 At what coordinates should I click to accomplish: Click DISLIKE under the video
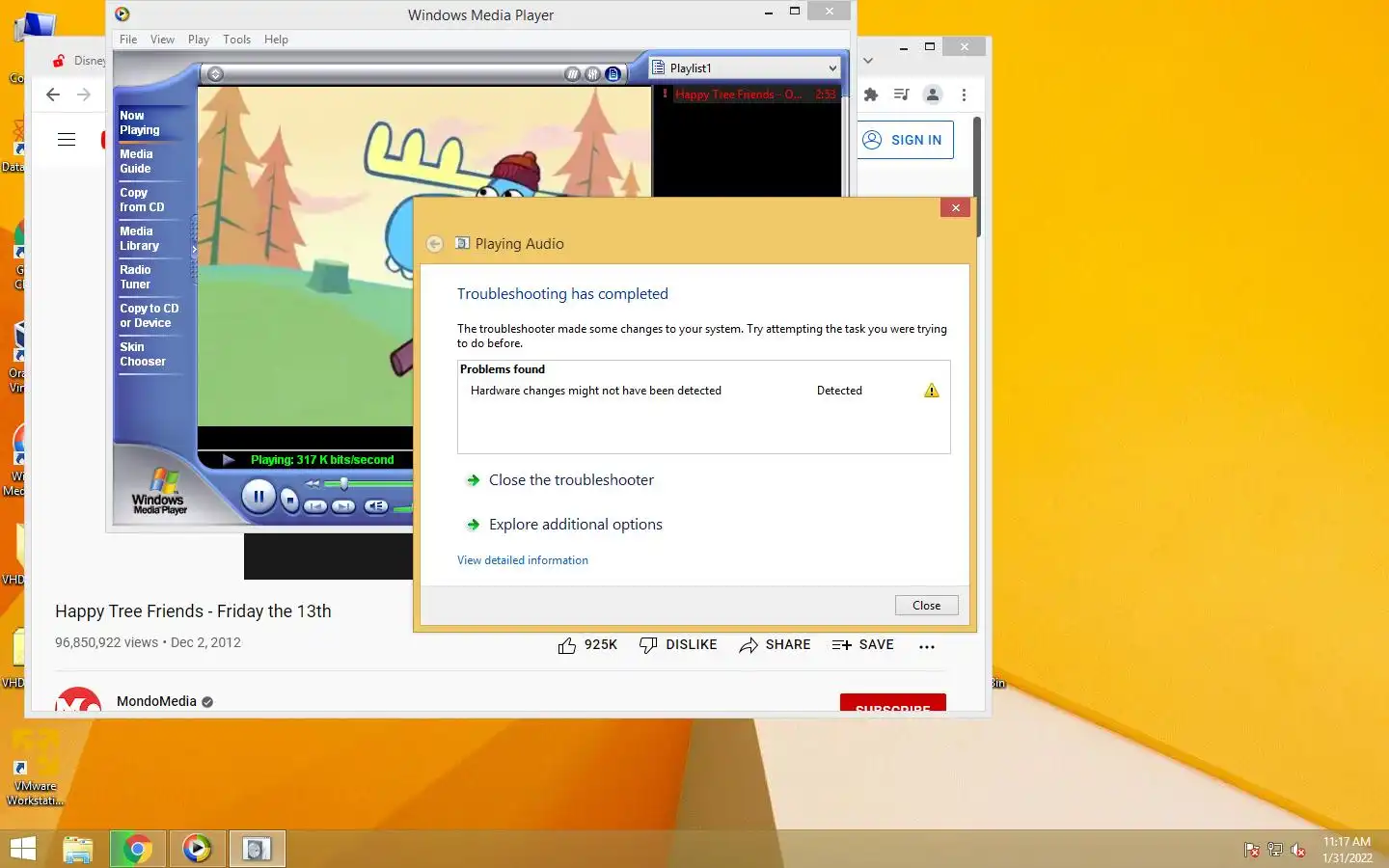point(678,645)
